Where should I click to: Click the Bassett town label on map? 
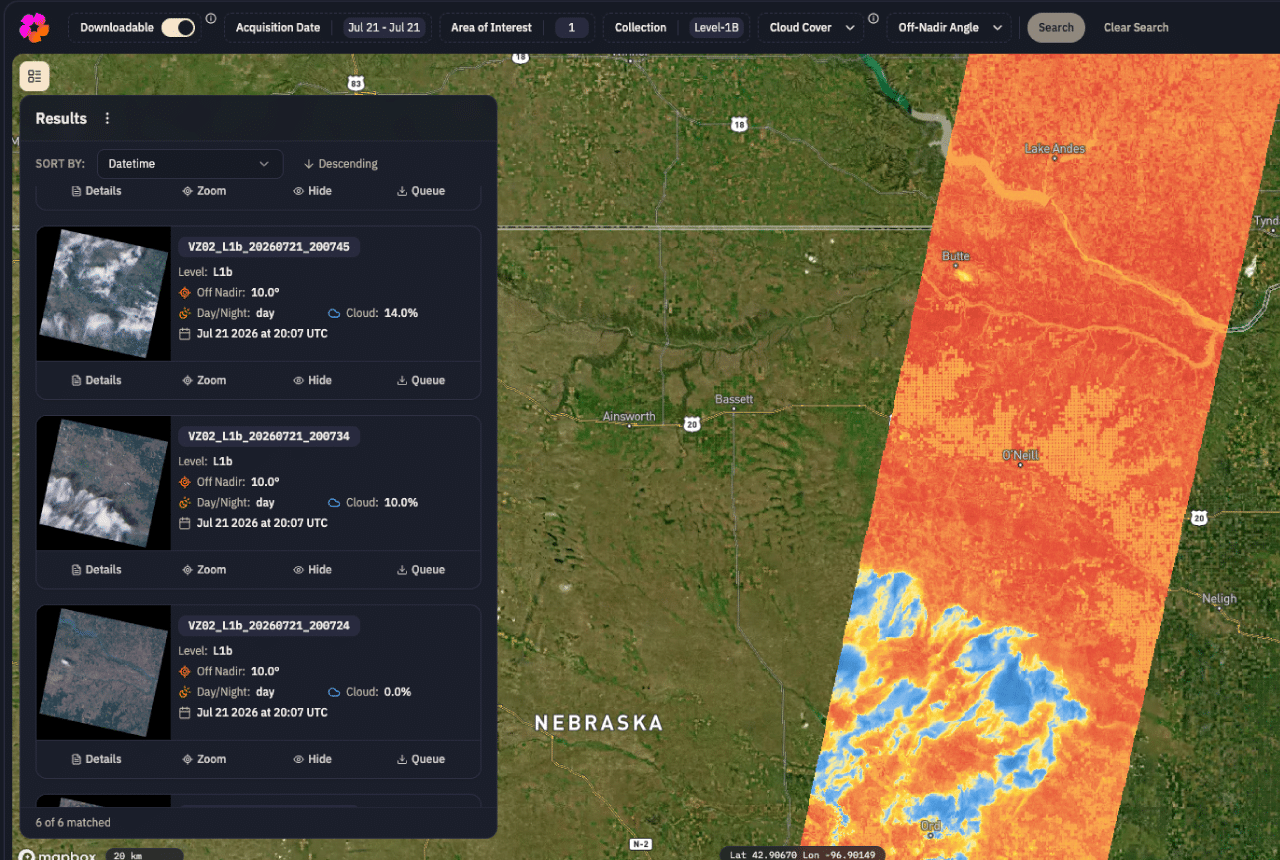point(734,399)
